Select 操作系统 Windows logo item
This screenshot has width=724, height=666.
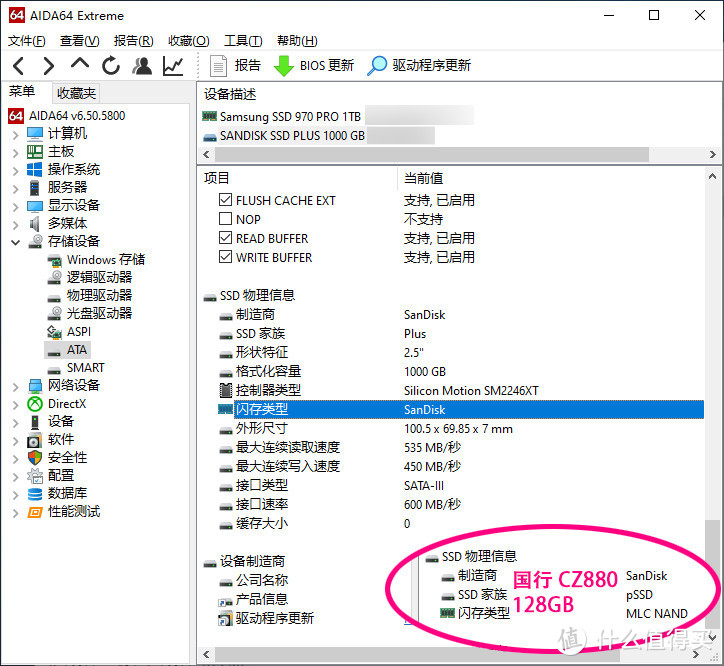(63, 170)
